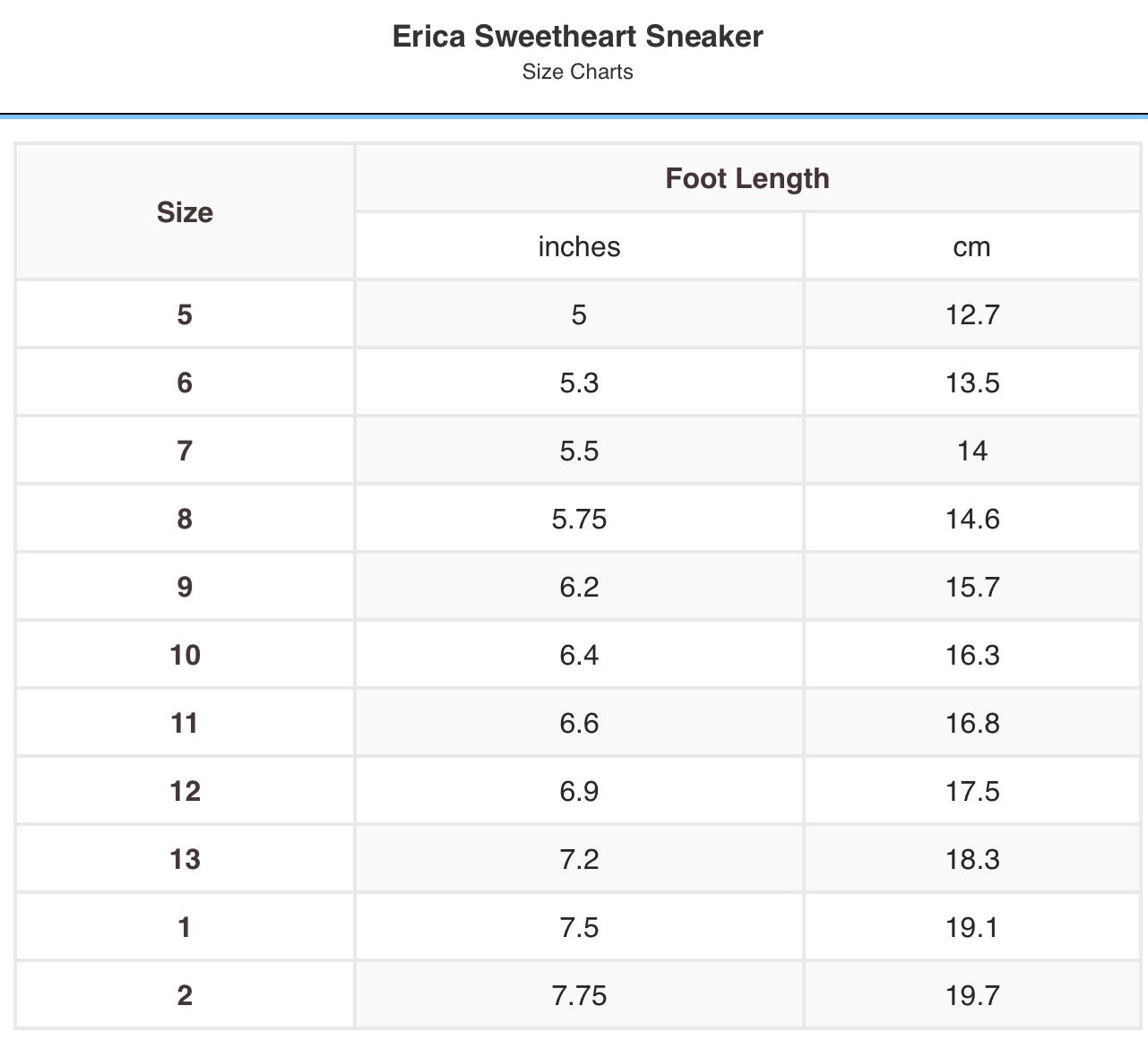The image size is (1148, 1040).
Task: Click the 7.5 inches cell
Action: tap(579, 927)
